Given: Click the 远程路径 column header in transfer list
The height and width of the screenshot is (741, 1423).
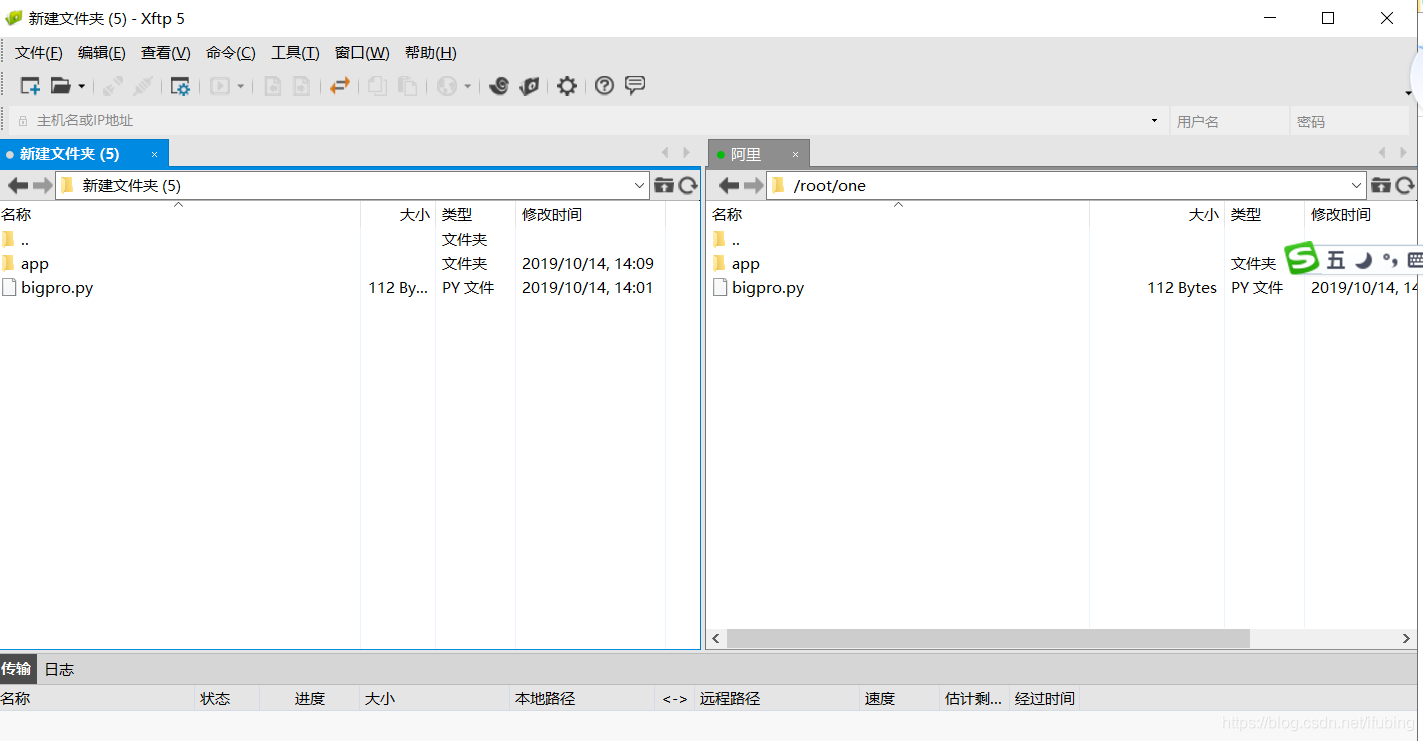Looking at the screenshot, I should tap(777, 698).
